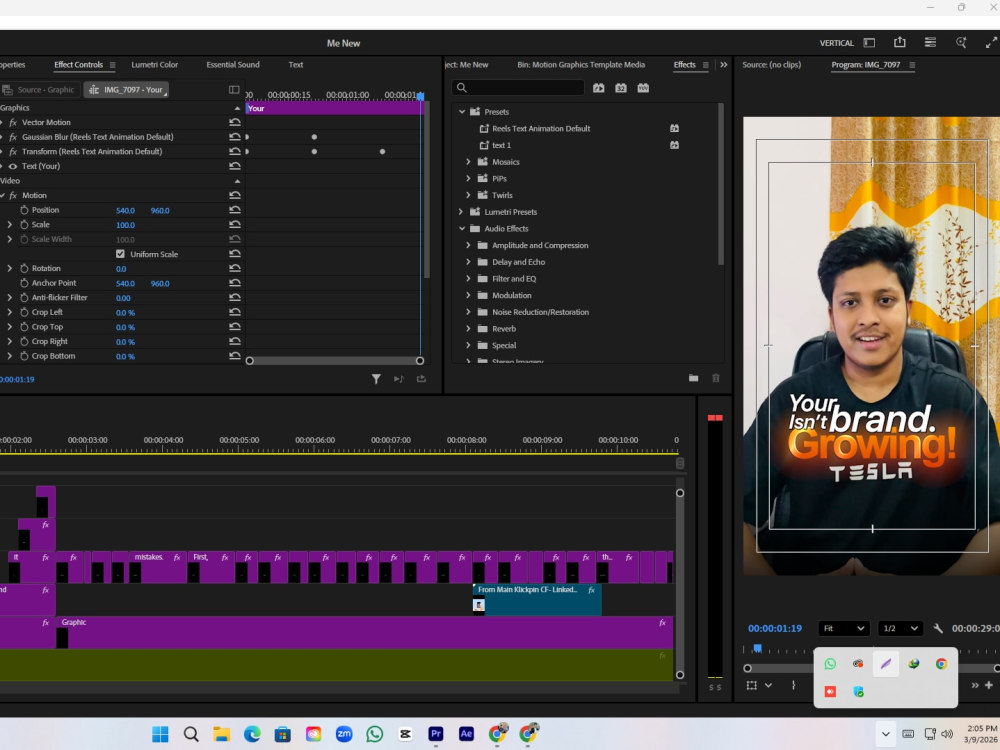Viewport: 1000px width, 750px height.
Task: Click the search icon in the top bar
Action: click(x=961, y=43)
